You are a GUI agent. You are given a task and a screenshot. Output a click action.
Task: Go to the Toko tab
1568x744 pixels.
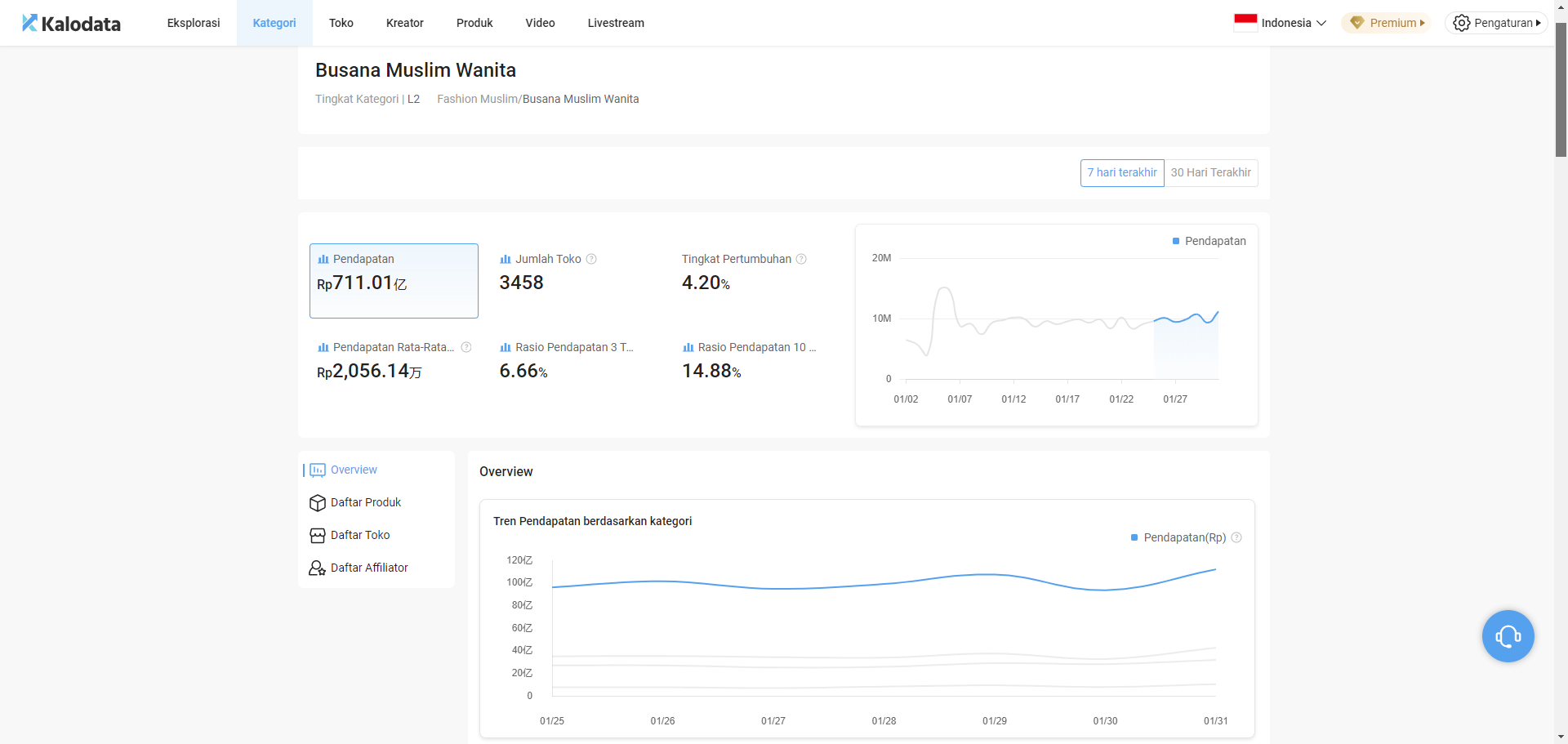point(341,23)
